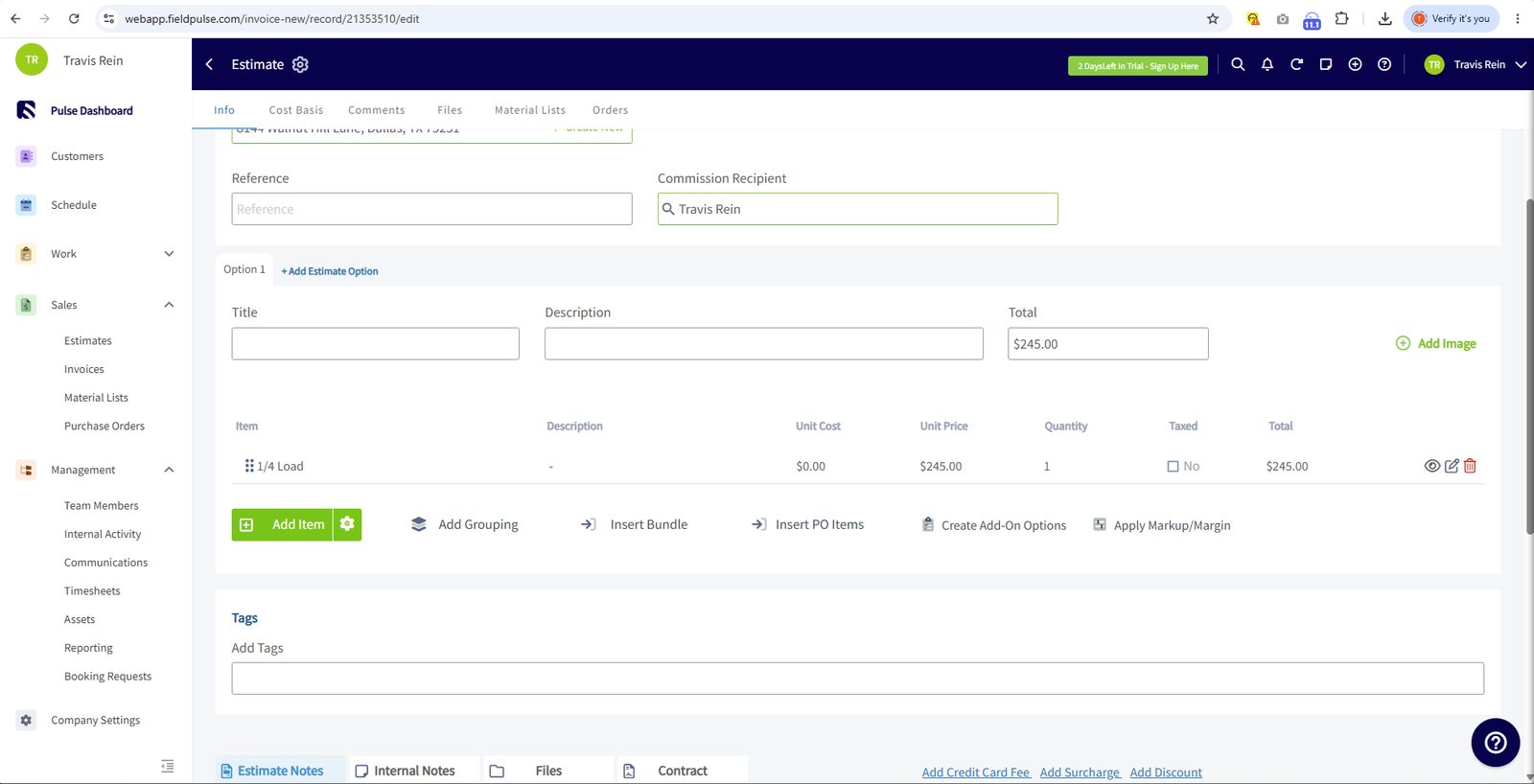1534x784 pixels.
Task: Focus the Total field showing $245.00
Action: [x=1107, y=344]
